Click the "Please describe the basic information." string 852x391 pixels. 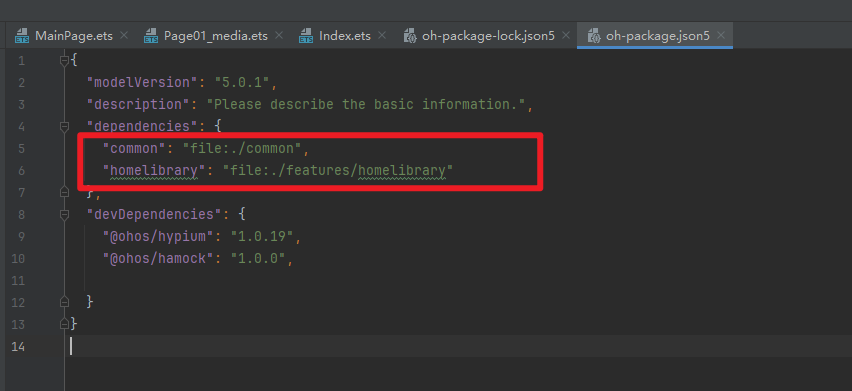[x=366, y=104]
